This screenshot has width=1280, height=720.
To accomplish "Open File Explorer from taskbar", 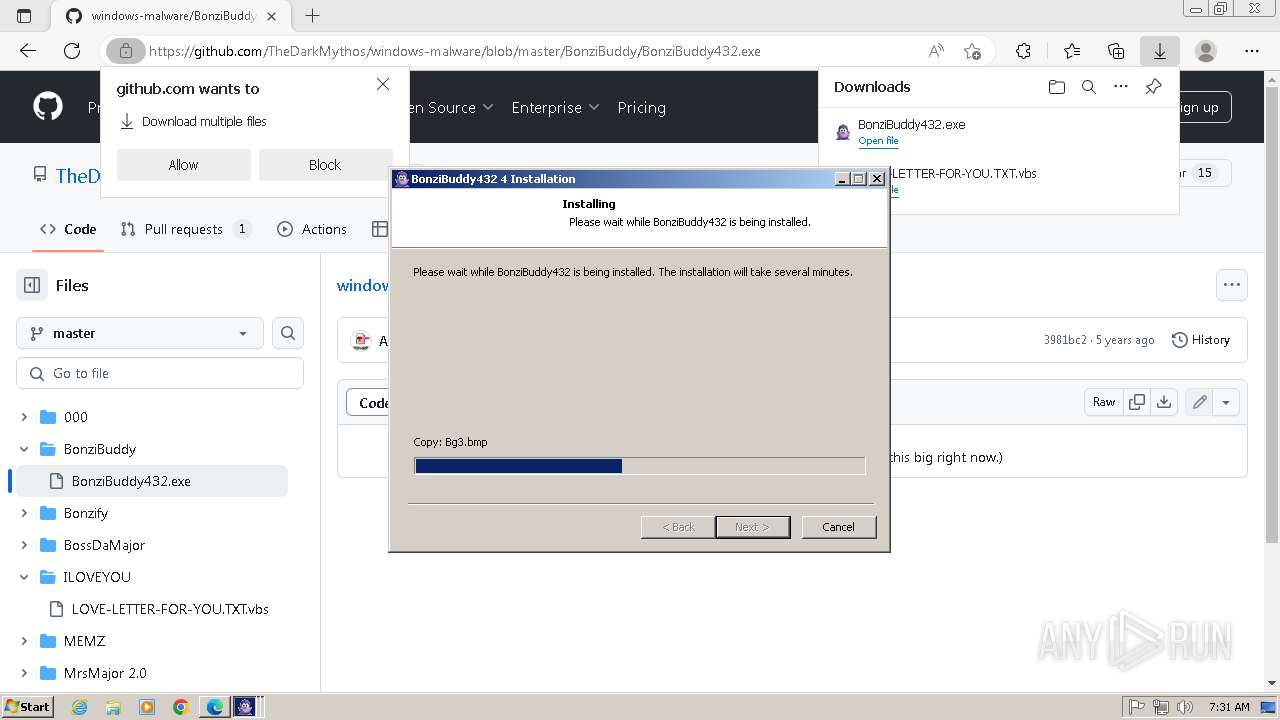I will 113,707.
